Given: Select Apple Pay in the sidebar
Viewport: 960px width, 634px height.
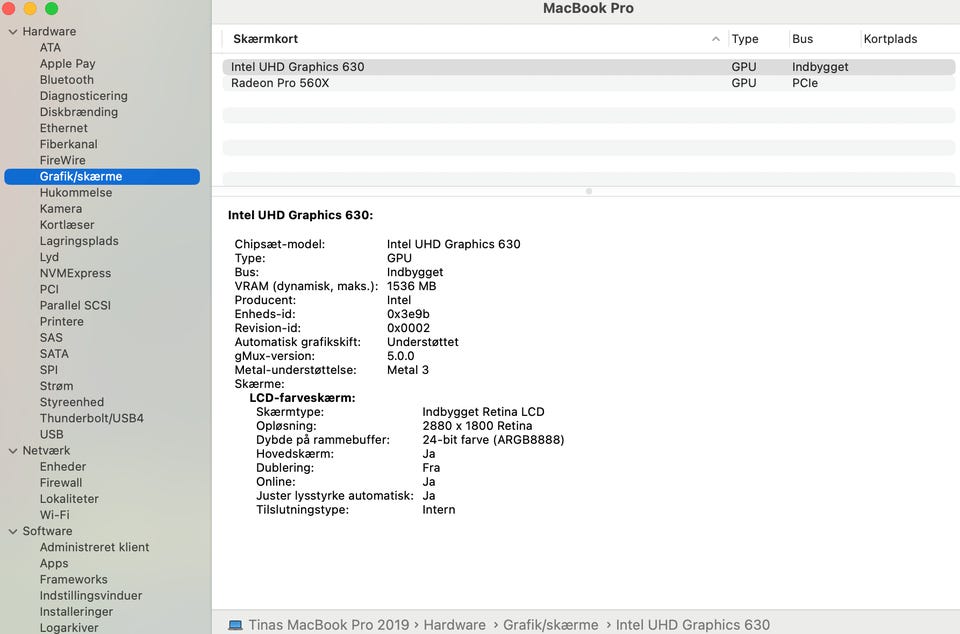Looking at the screenshot, I should [x=67, y=64].
